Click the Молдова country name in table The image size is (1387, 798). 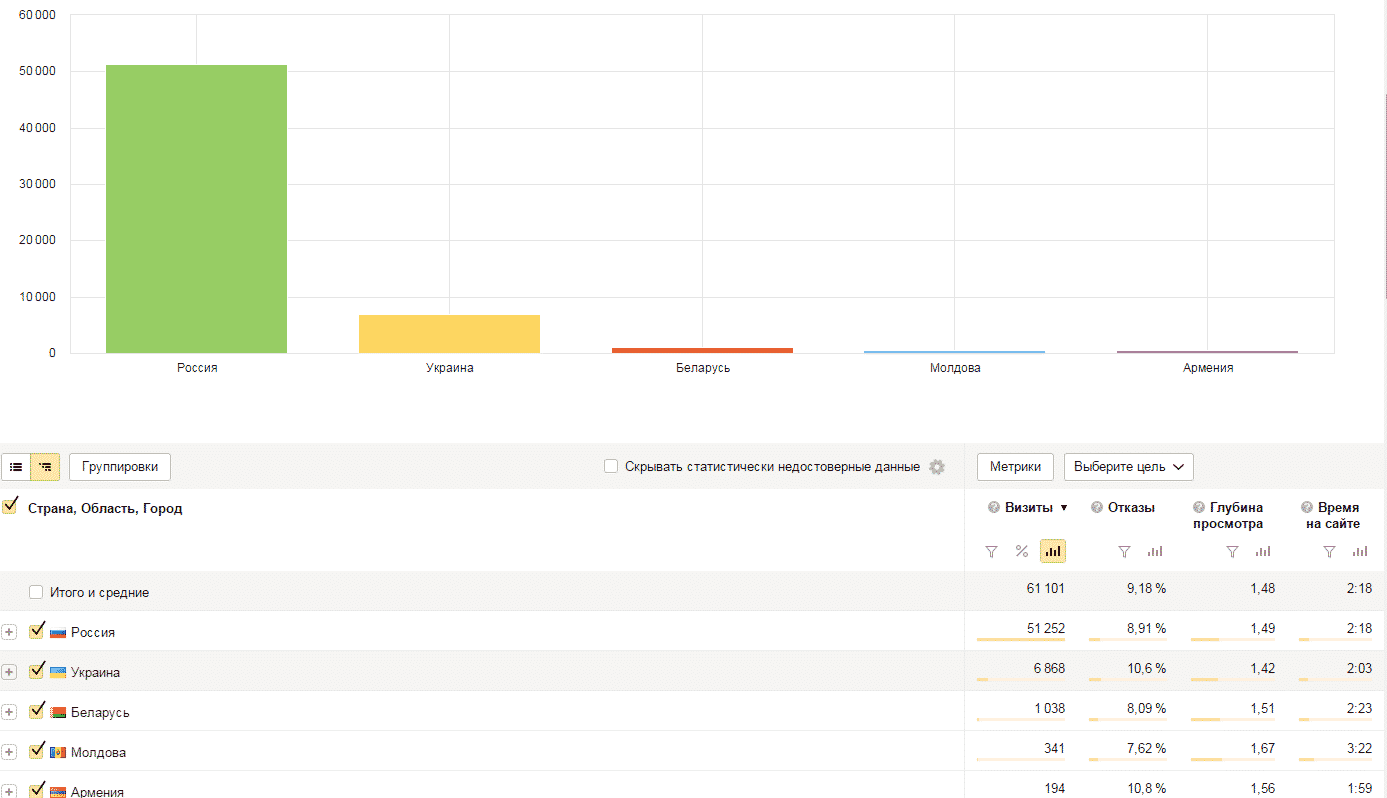click(x=98, y=753)
